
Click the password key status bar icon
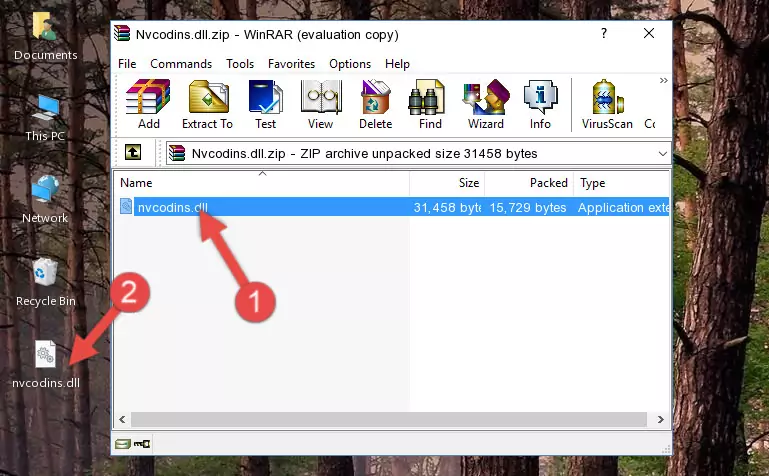[142, 444]
